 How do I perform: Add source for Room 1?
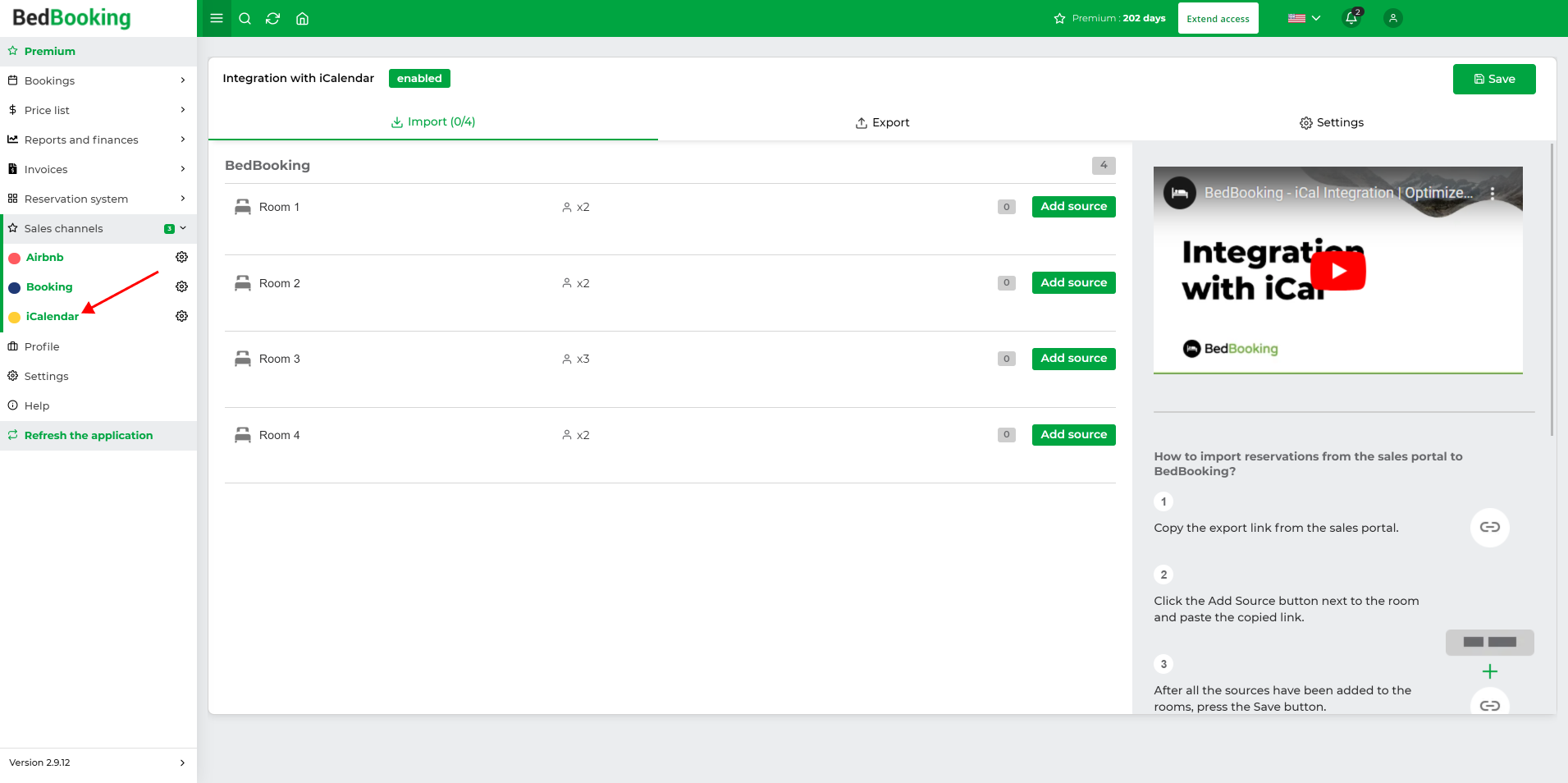pyautogui.click(x=1073, y=206)
